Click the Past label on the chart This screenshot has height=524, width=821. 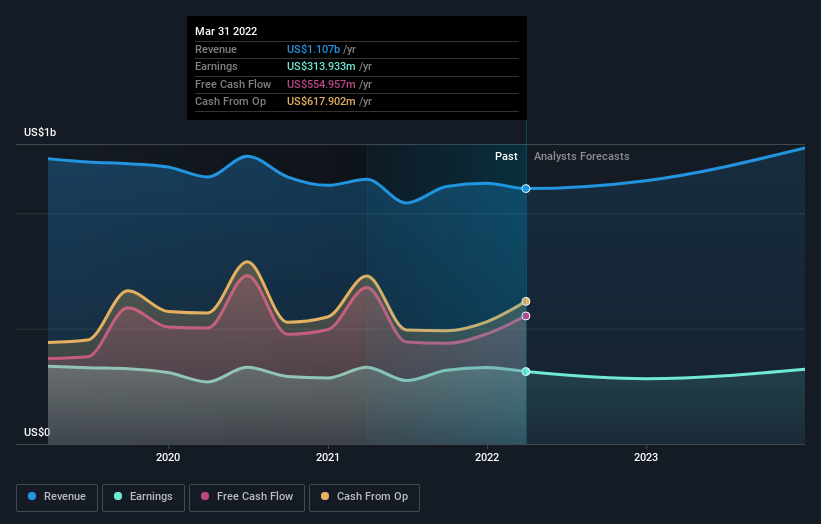(506, 157)
